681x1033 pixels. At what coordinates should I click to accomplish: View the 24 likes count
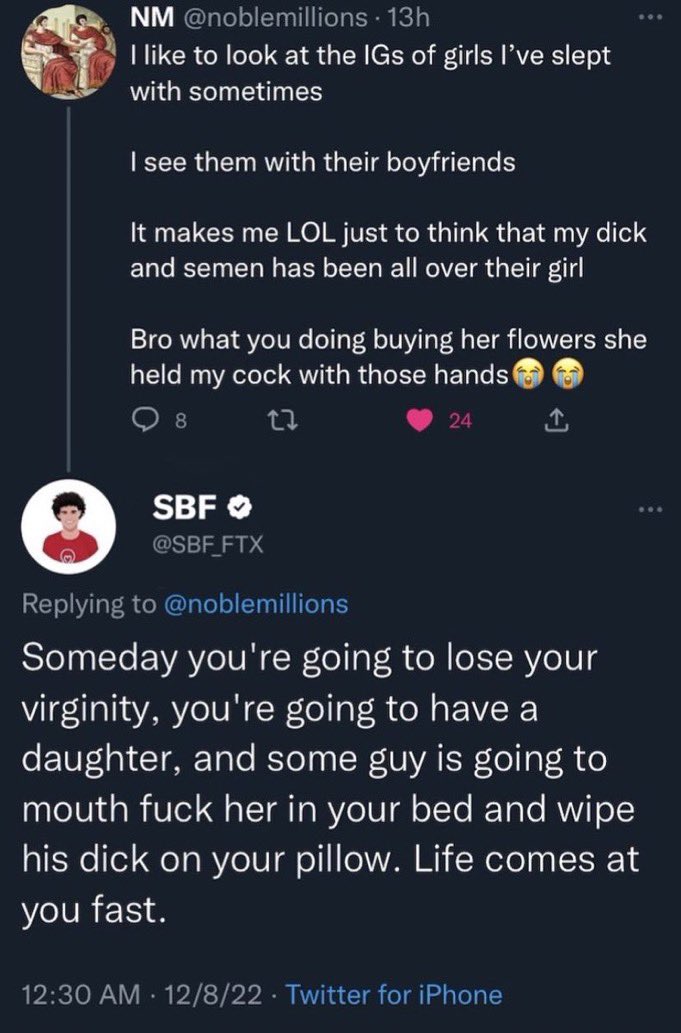tap(460, 420)
